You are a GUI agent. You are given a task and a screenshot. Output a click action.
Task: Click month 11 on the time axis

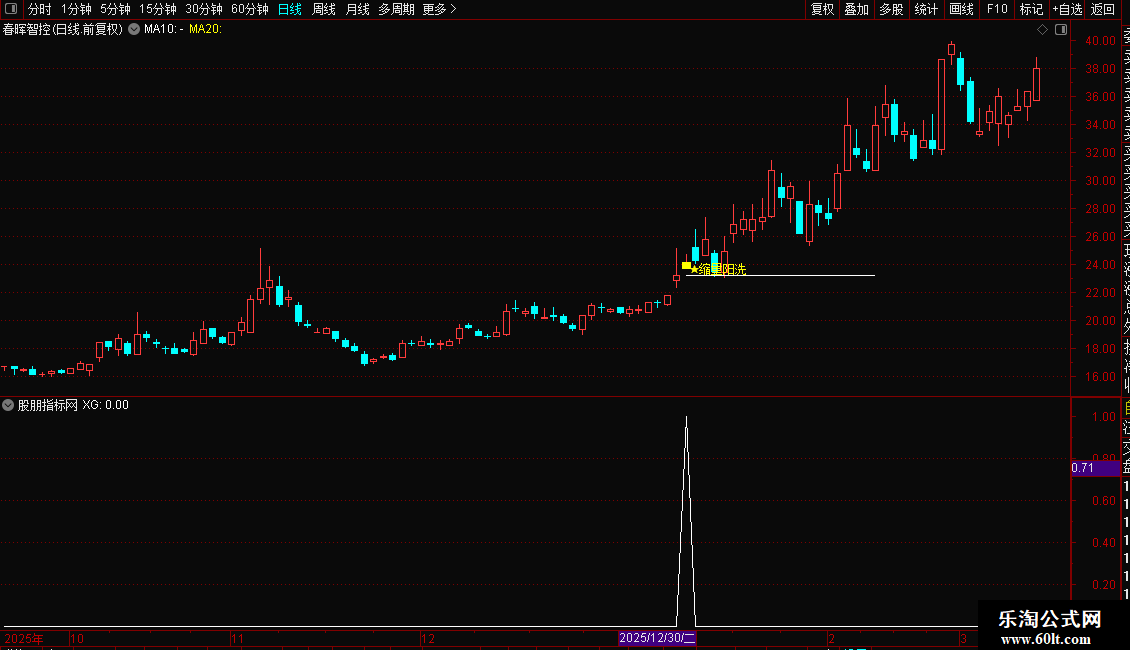(x=239, y=638)
